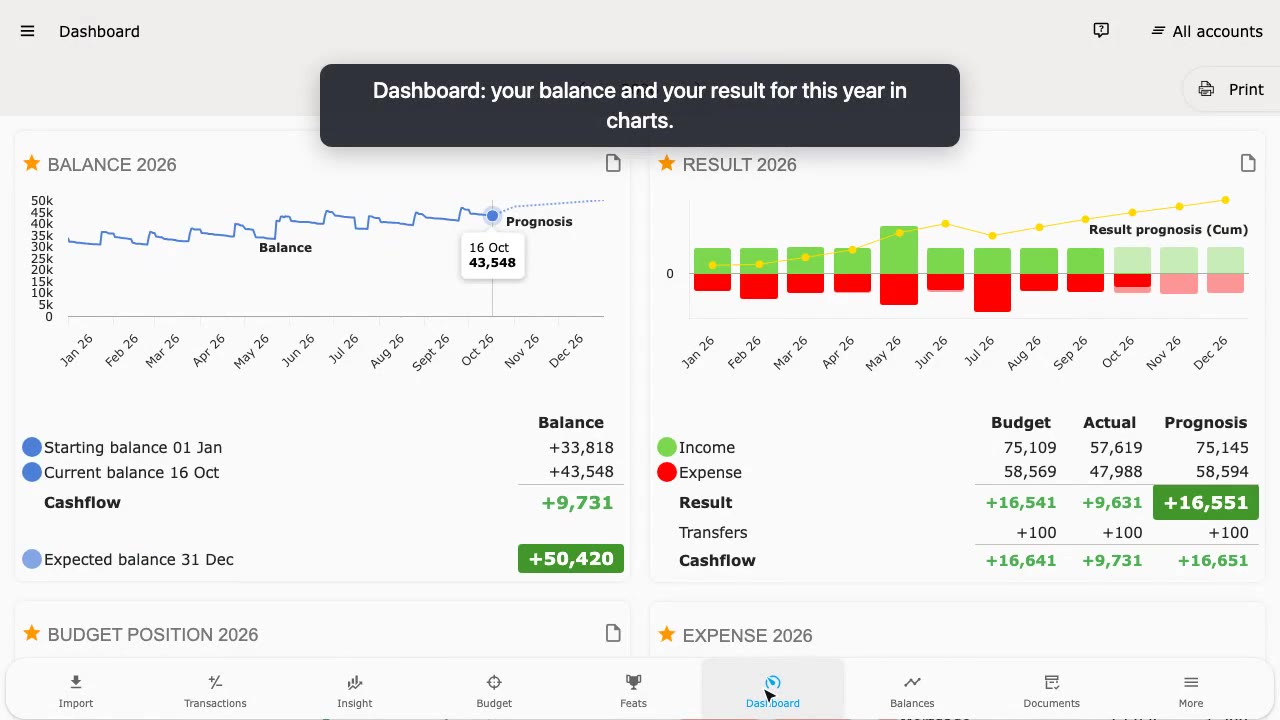This screenshot has height=720, width=1280.
Task: Click the green Income legend dot
Action: [x=667, y=447]
